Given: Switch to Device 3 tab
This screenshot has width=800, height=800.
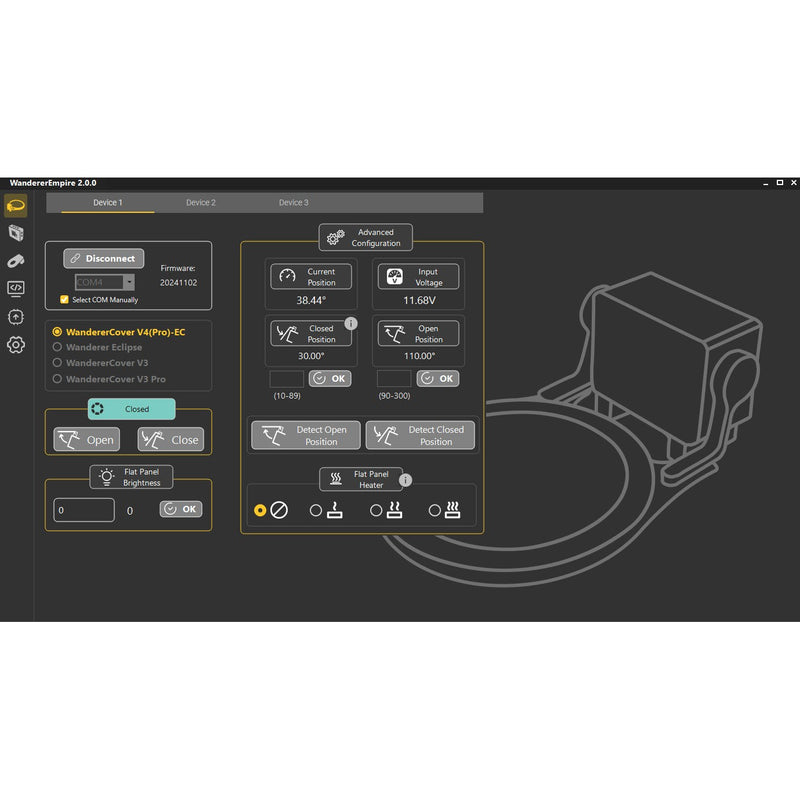Looking at the screenshot, I should point(293,203).
